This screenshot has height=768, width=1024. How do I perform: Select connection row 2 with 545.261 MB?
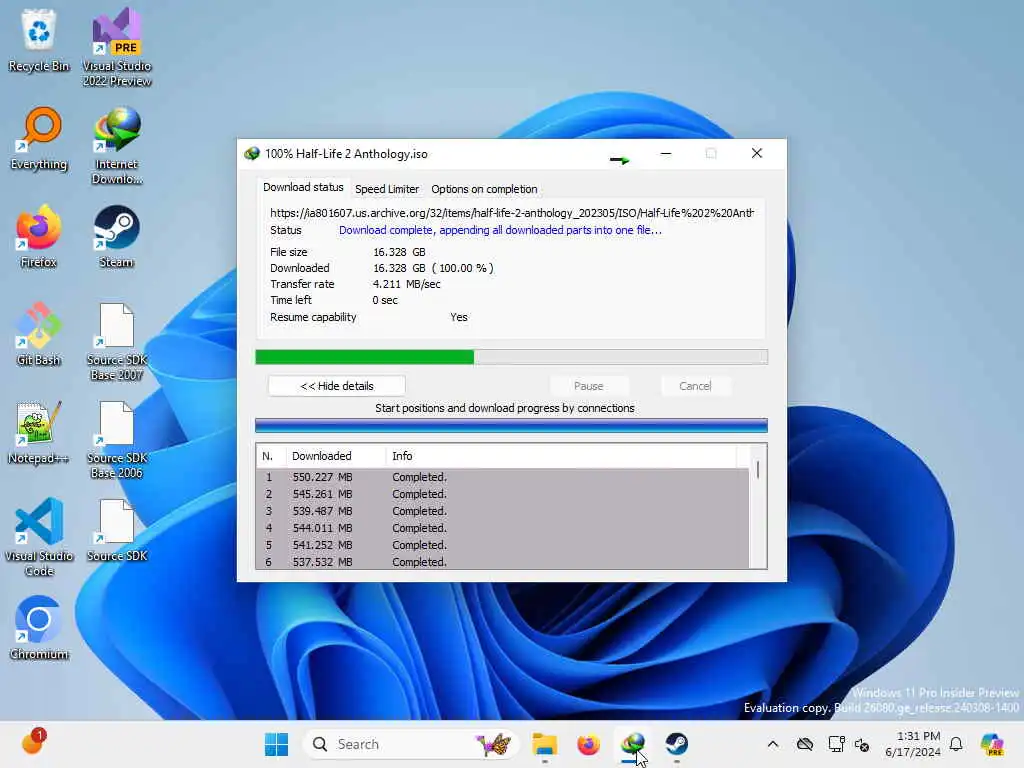point(502,494)
